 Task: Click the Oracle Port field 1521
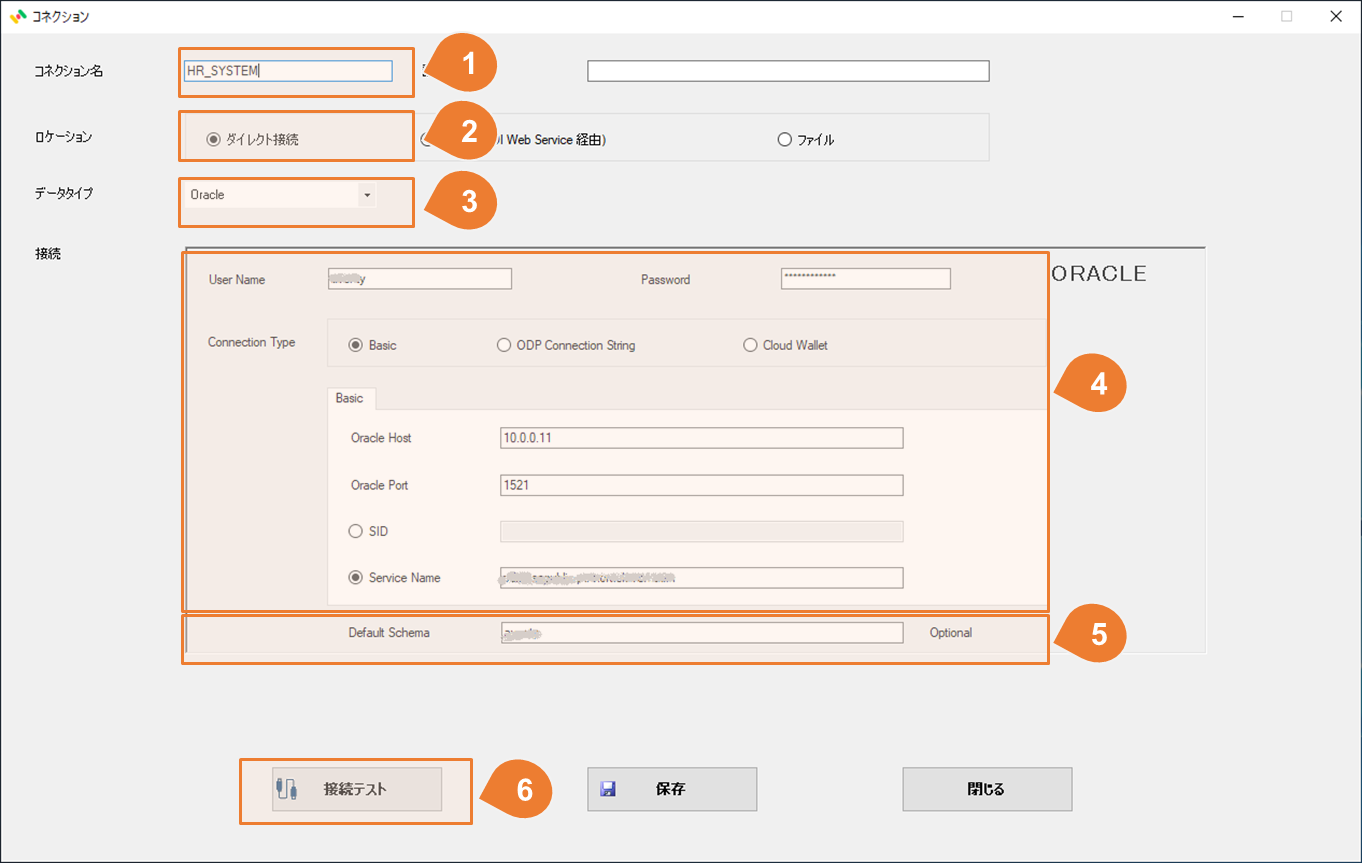tap(702, 485)
